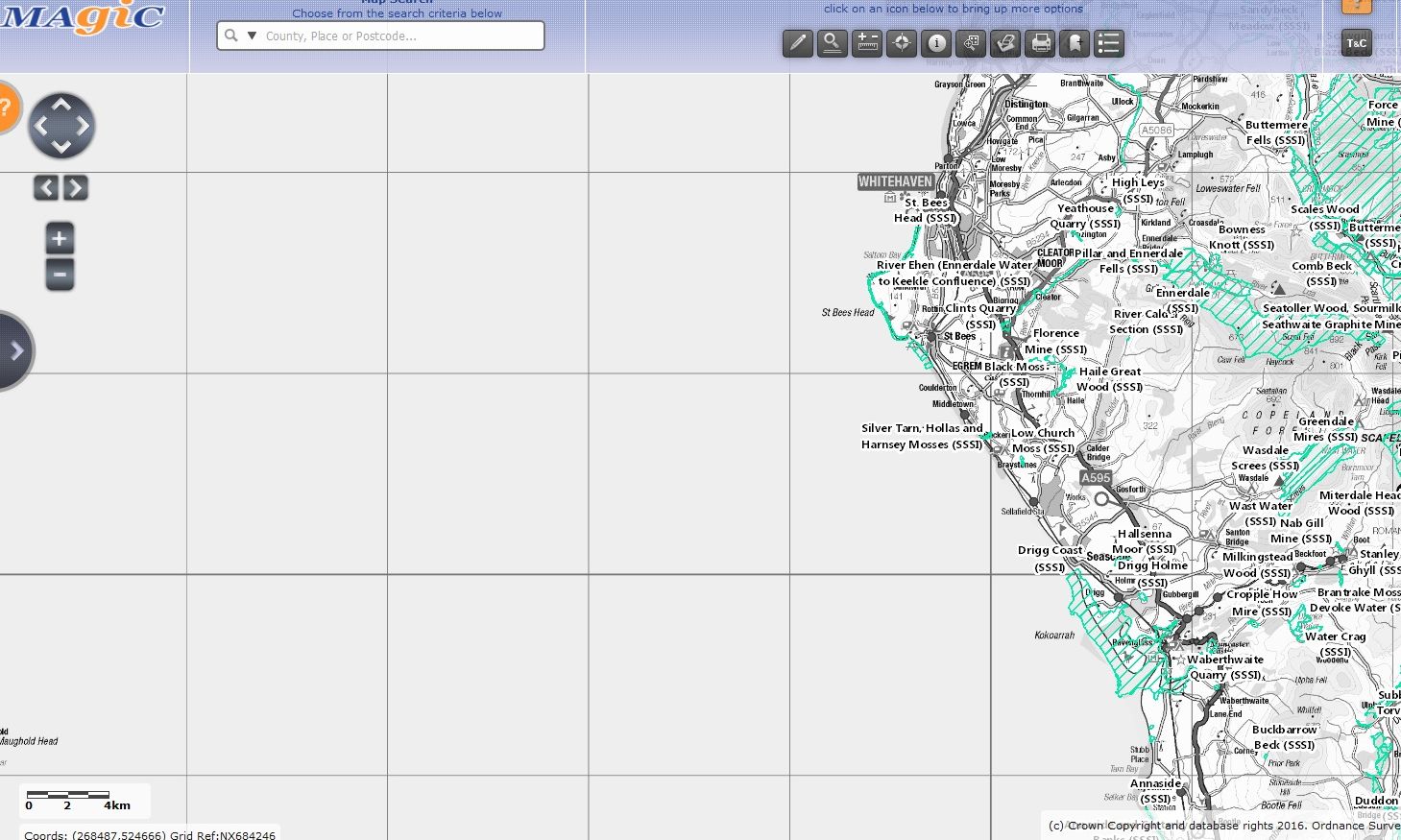The height and width of the screenshot is (840, 1401).
Task: Open the magnifier search tool
Action: point(832,43)
